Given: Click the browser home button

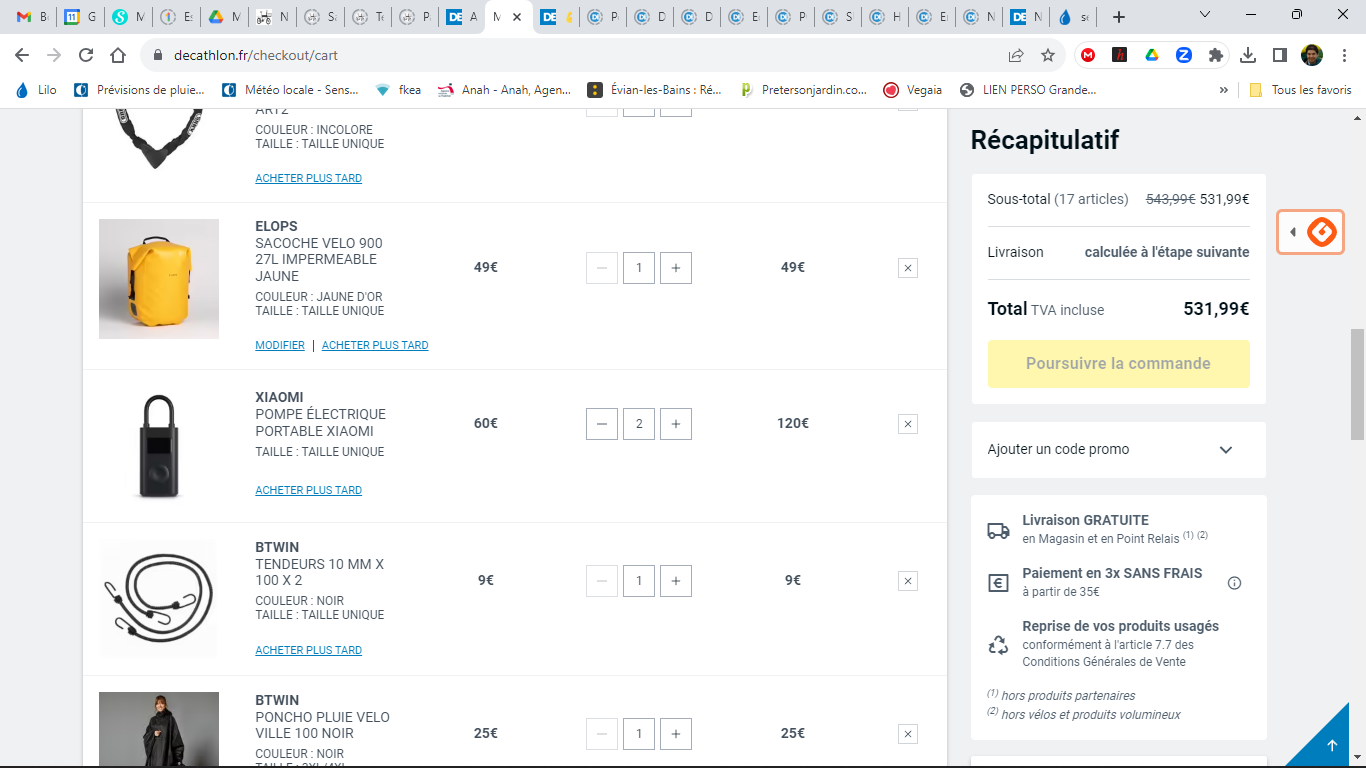Looking at the screenshot, I should tap(118, 55).
